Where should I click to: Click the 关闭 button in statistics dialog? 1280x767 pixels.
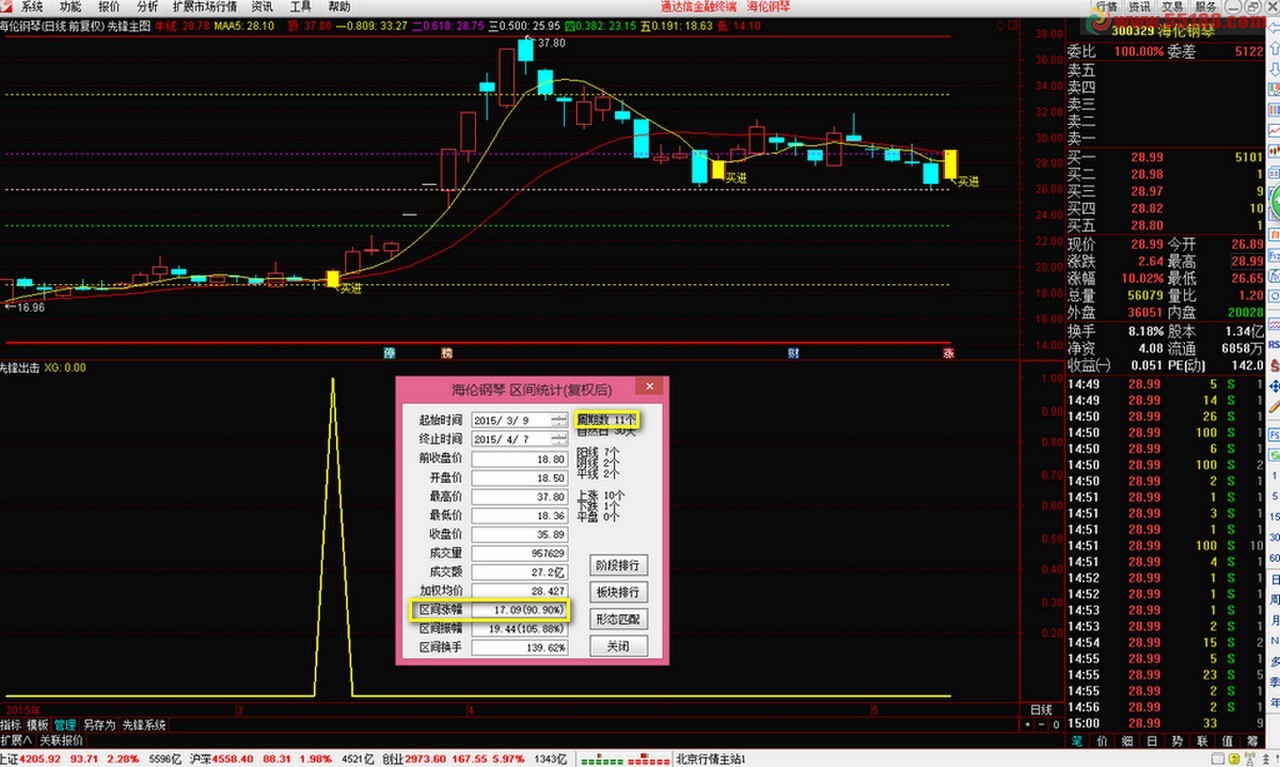pos(618,646)
